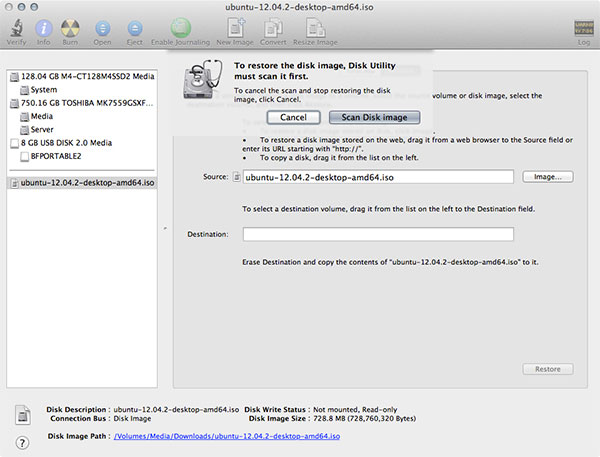This screenshot has width=600, height=457.
Task: Select 750.16 GB TOSHIBA disk
Action: click(x=82, y=103)
